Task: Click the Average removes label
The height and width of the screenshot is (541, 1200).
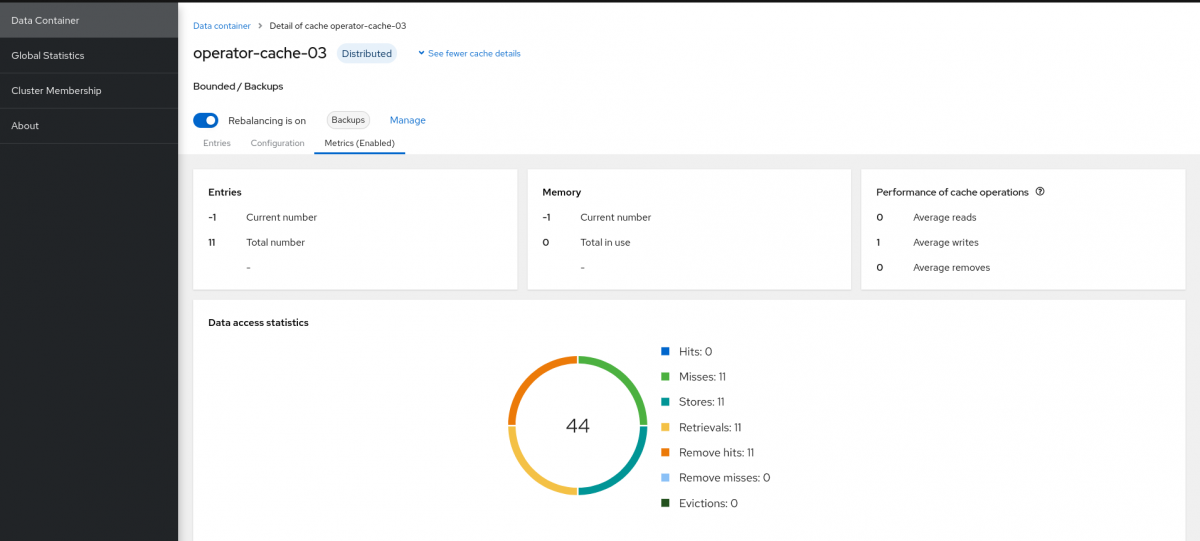Action: 951,267
